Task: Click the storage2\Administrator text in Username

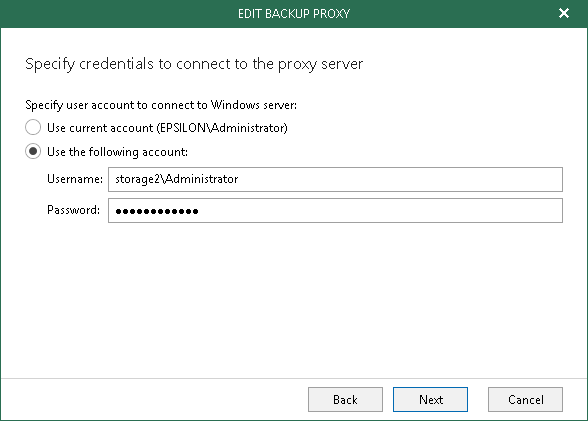Action: (176, 179)
